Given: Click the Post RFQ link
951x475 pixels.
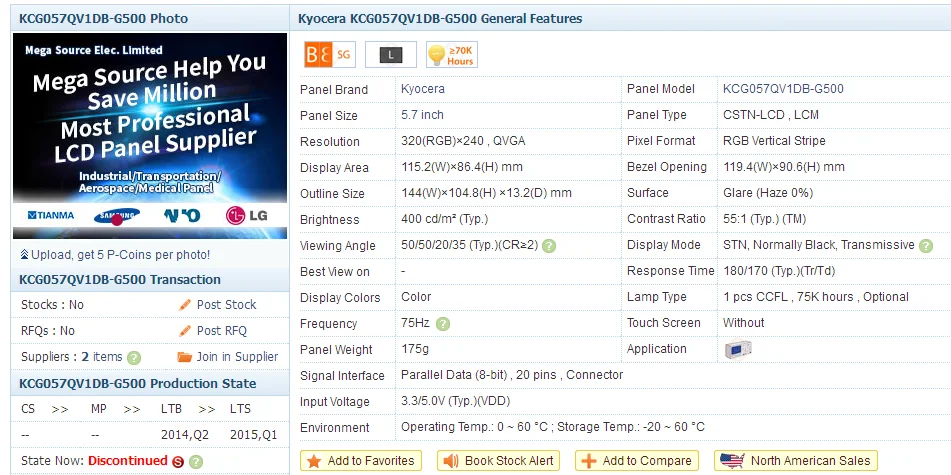Looking at the screenshot, I should coord(221,331).
